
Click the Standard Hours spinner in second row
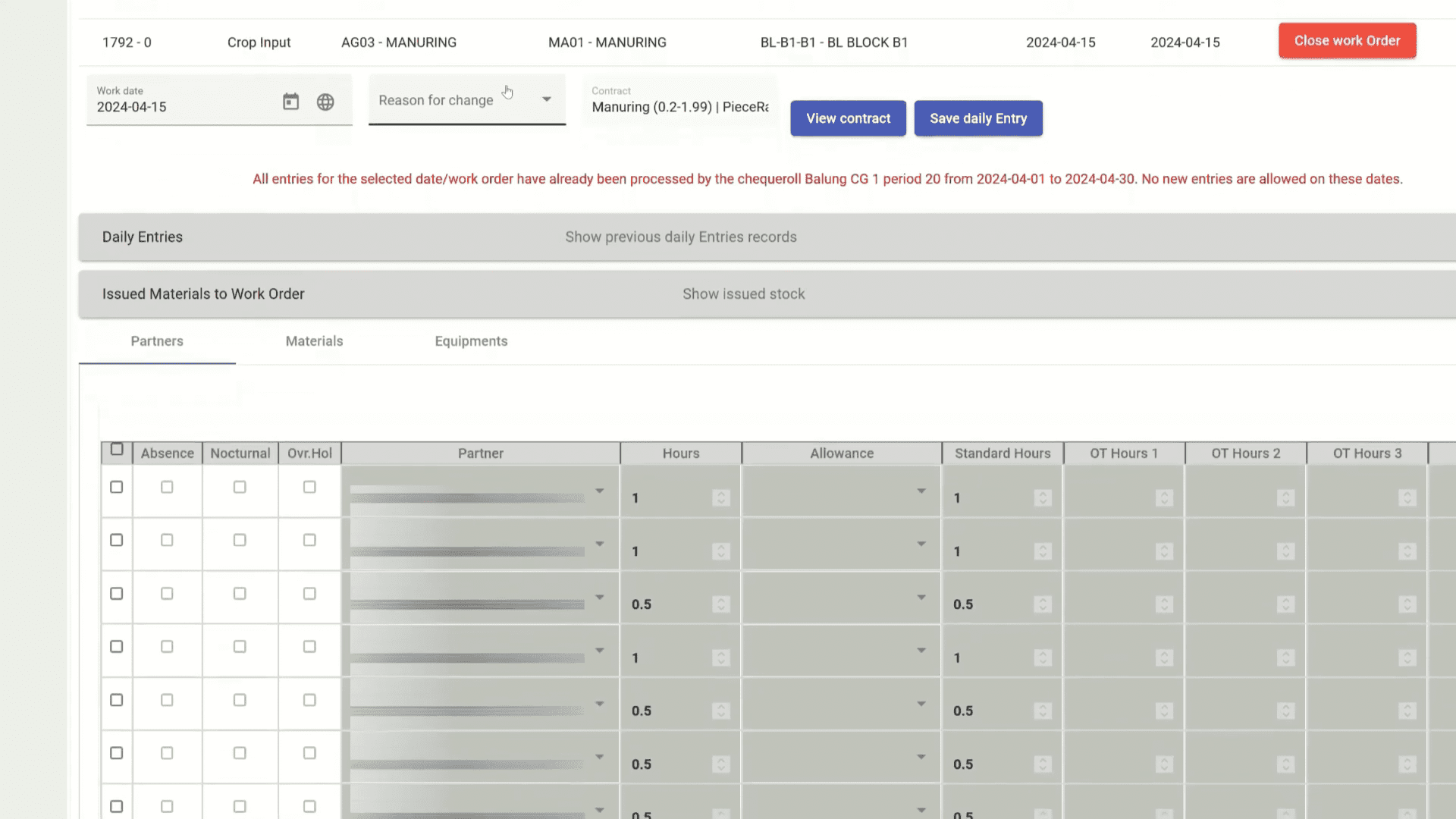(1043, 551)
